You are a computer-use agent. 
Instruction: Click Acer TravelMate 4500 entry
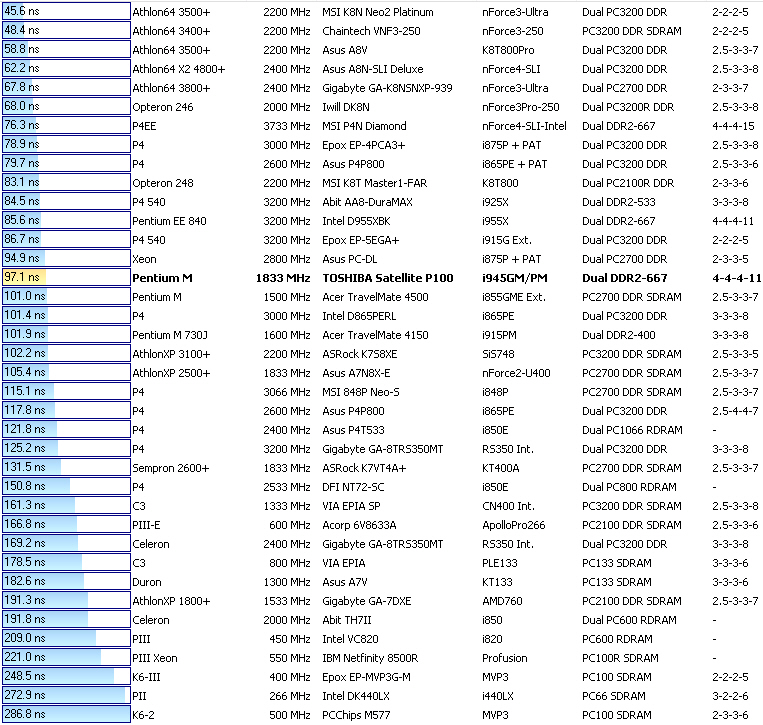[x=375, y=297]
